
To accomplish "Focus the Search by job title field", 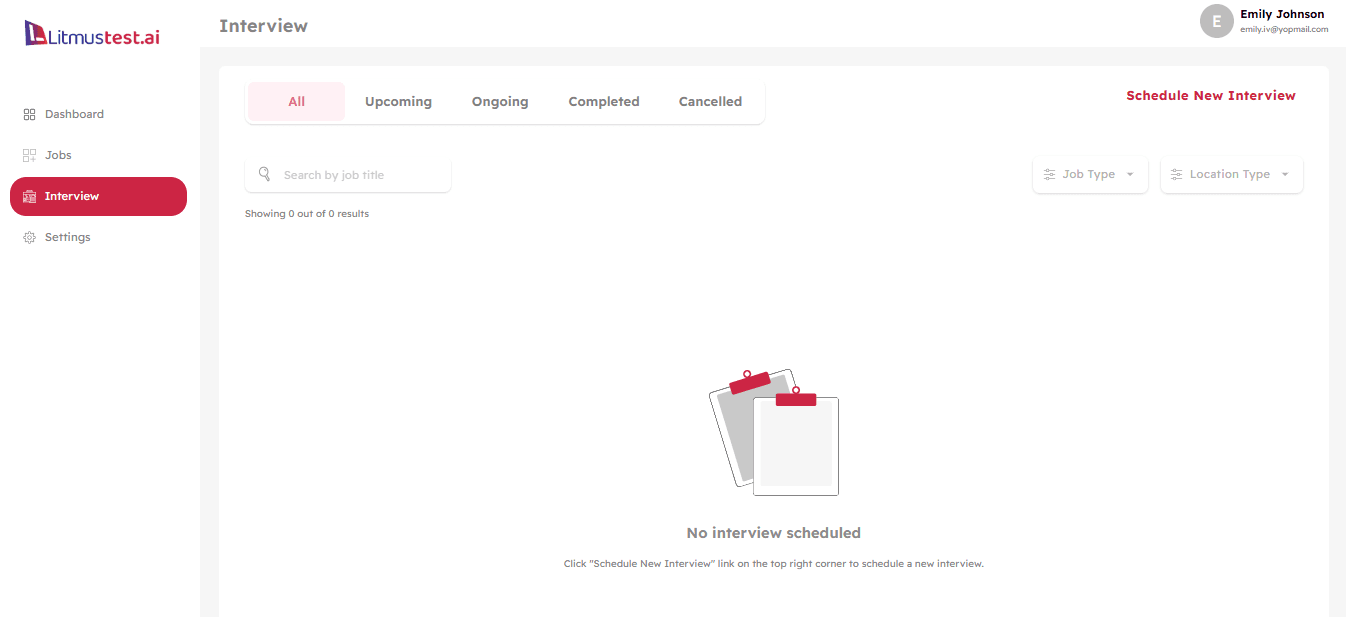I will (360, 175).
